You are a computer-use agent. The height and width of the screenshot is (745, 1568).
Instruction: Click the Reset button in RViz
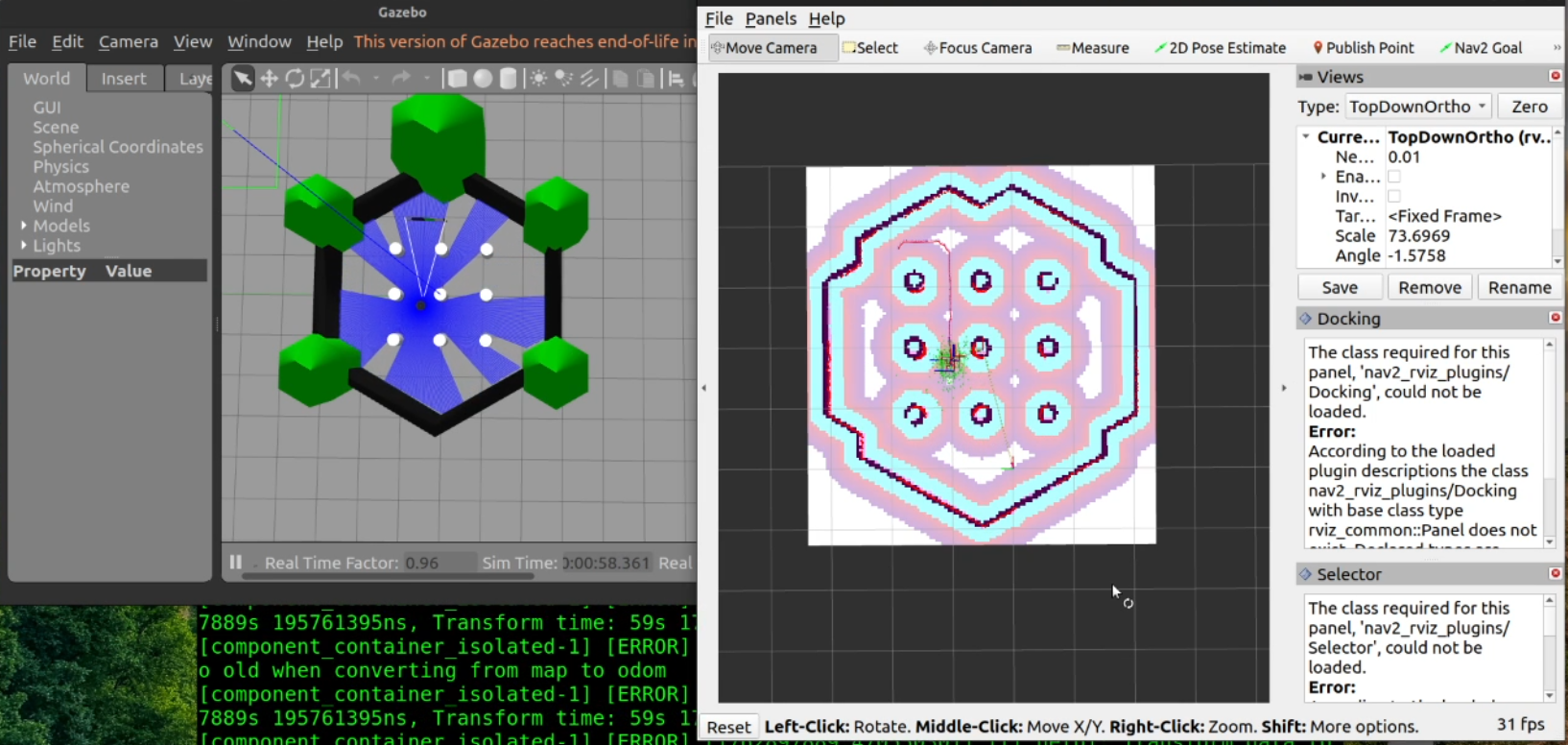point(728,727)
